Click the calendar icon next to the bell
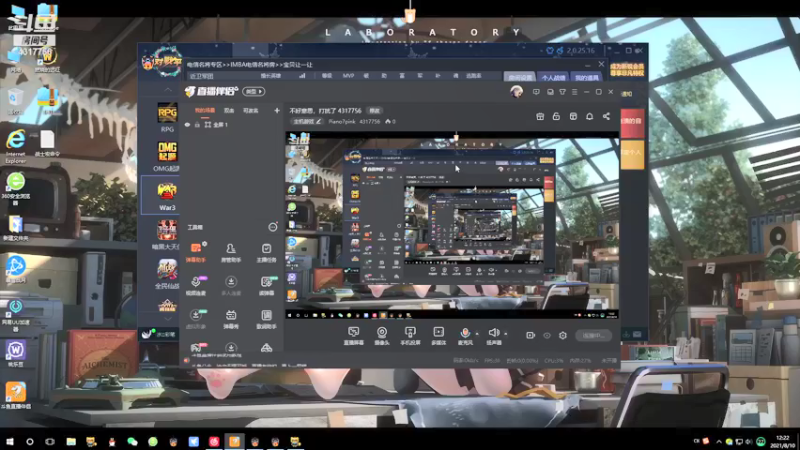The height and width of the screenshot is (450, 800). coord(573,116)
